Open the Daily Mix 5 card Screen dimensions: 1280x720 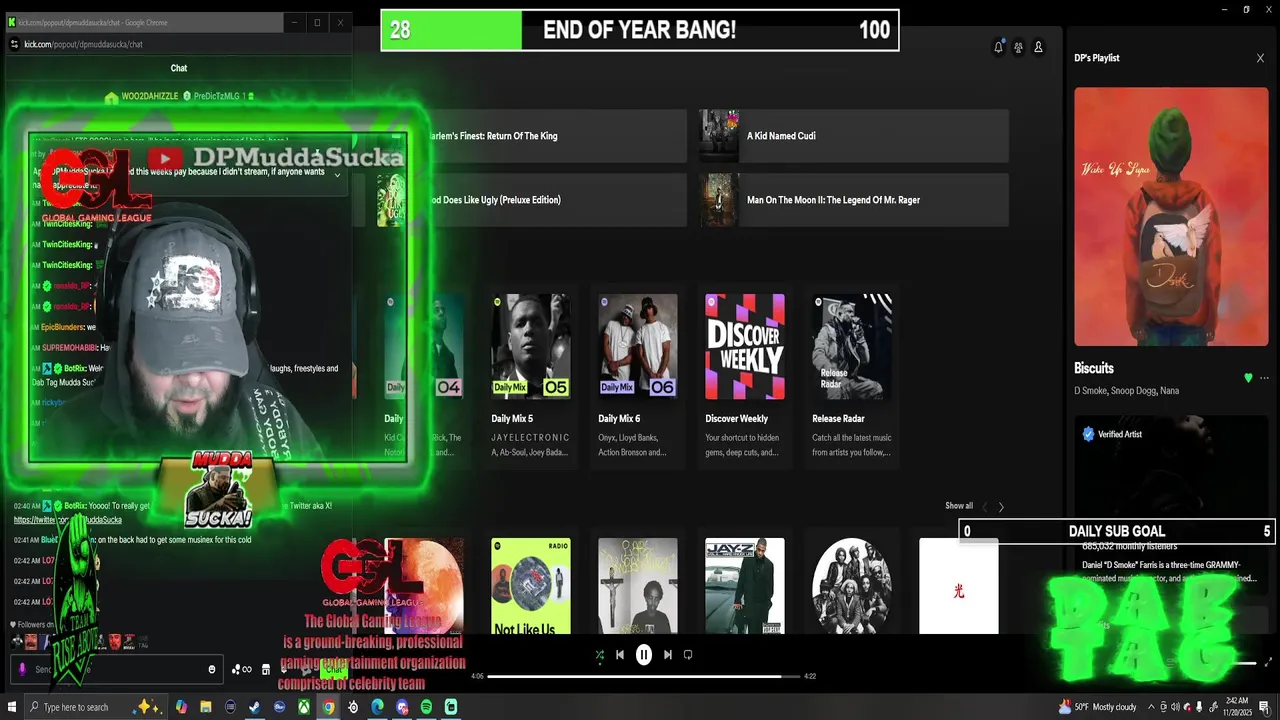point(531,377)
